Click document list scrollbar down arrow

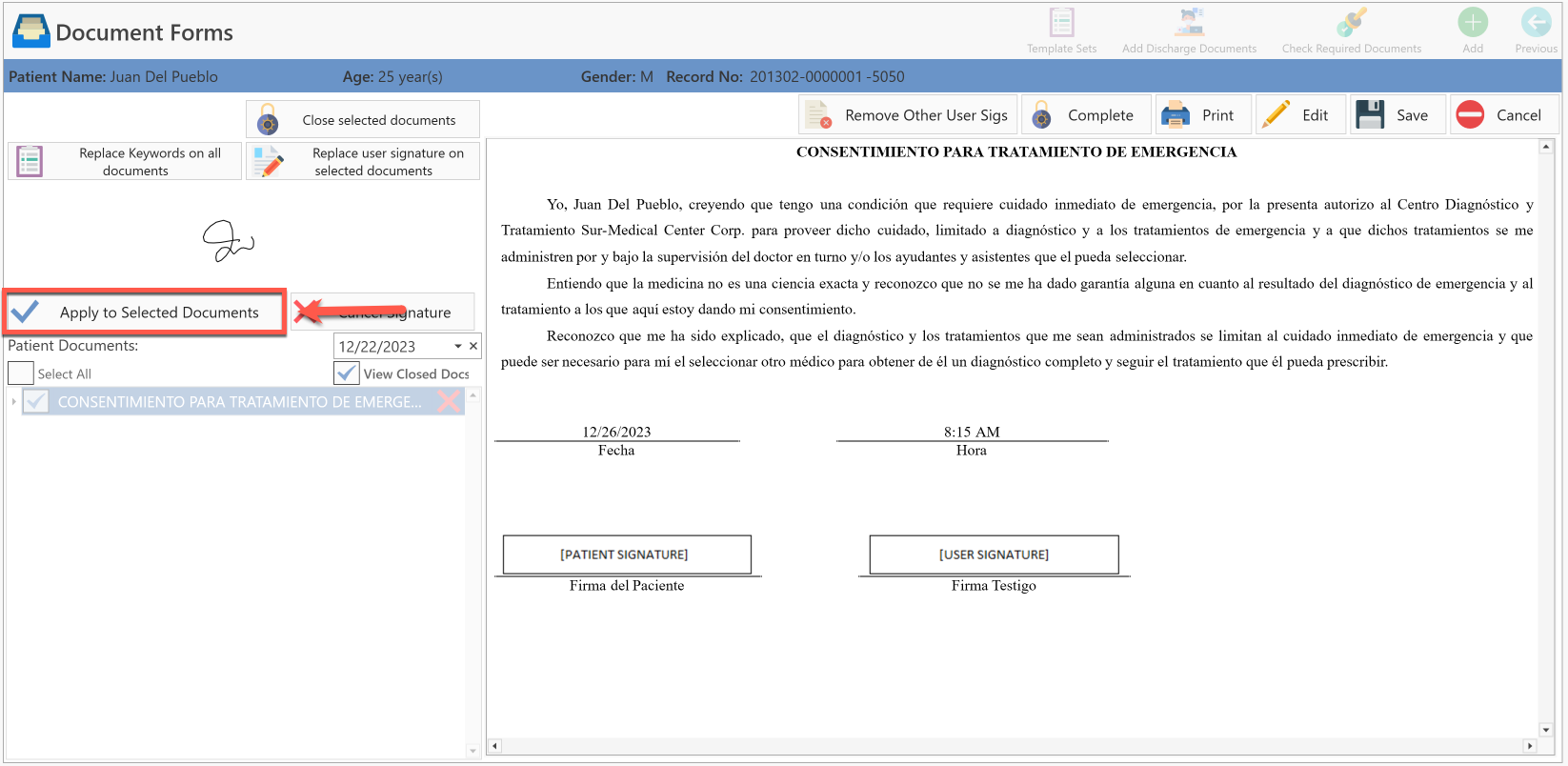coord(472,751)
